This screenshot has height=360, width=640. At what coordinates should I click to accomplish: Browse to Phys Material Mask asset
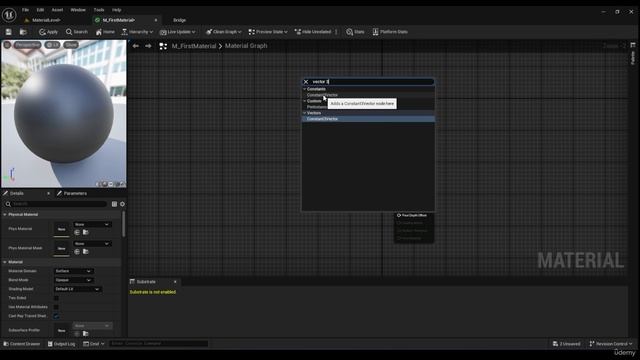pos(86,252)
